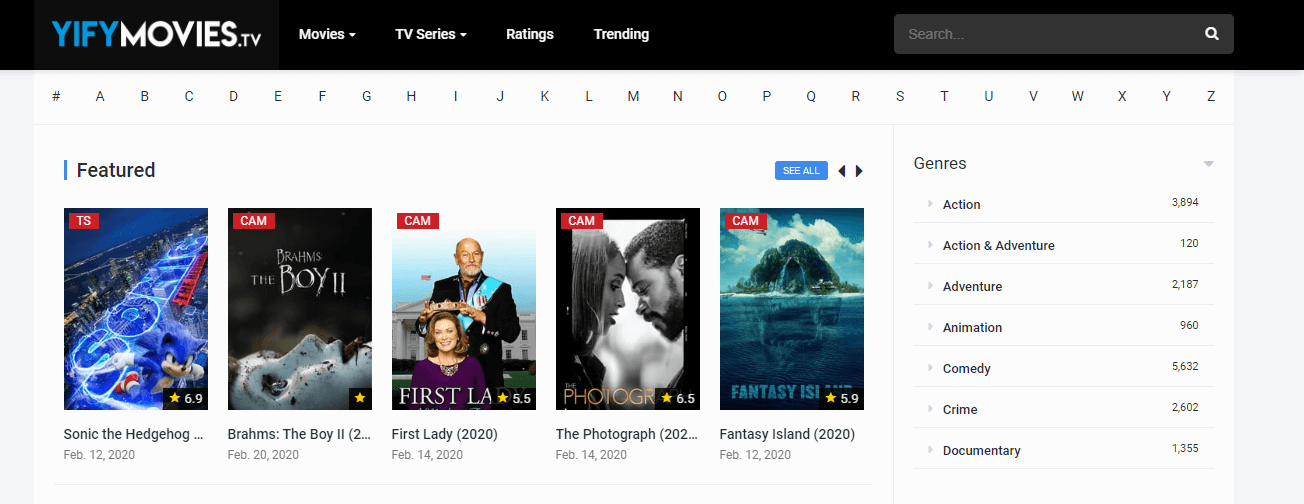Click the Feb. 20, 2020 date
The height and width of the screenshot is (504, 1304).
click(263, 455)
